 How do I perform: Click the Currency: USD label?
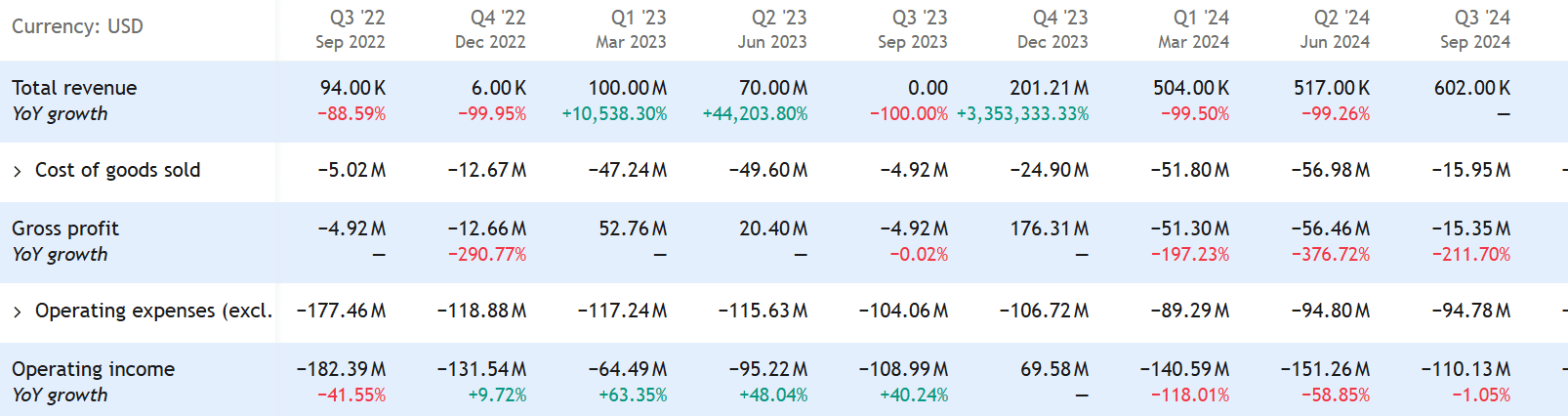tap(77, 26)
